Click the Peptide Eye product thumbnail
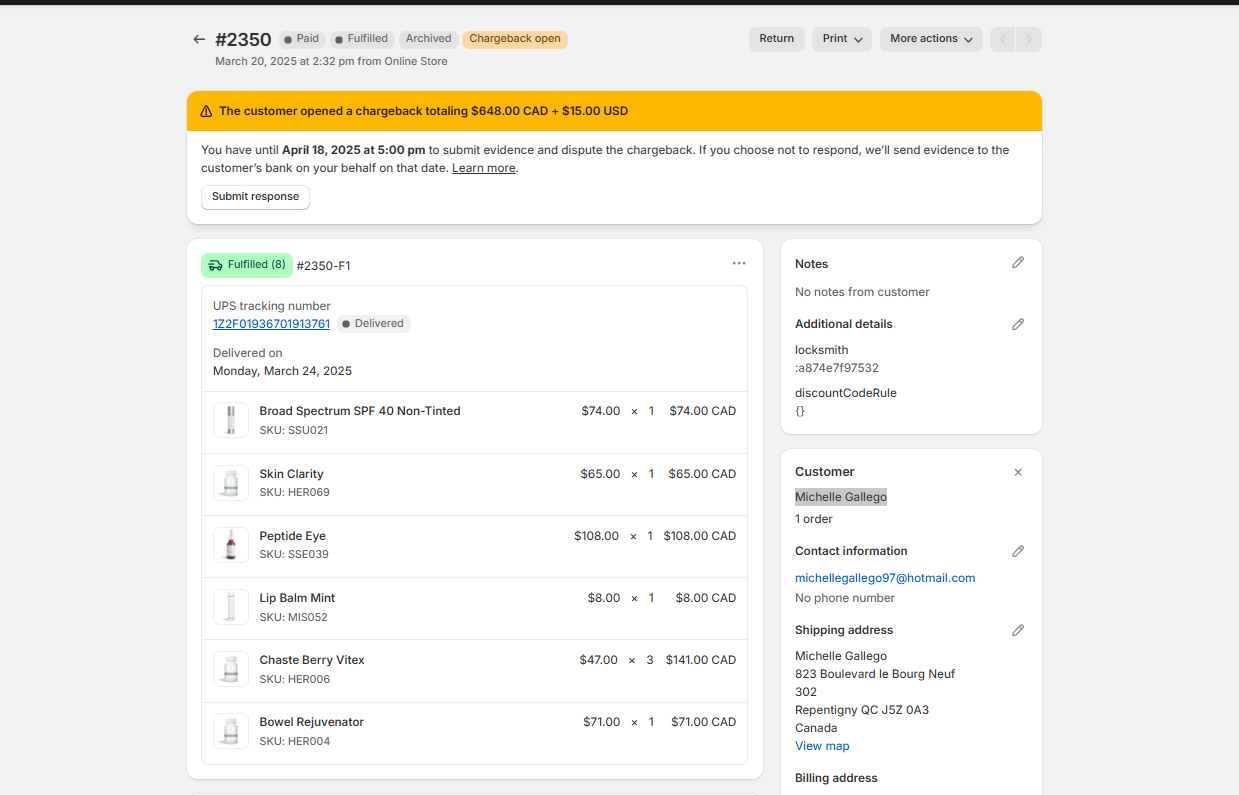 coord(231,545)
